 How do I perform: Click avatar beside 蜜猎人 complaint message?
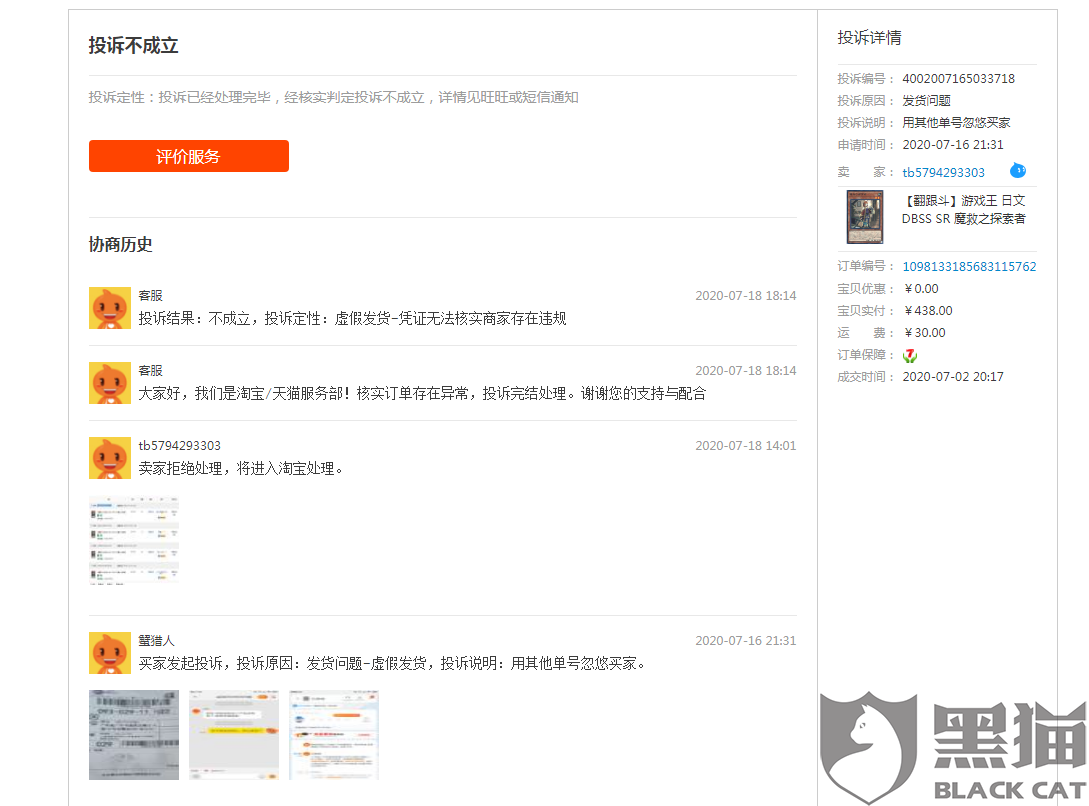click(x=110, y=653)
